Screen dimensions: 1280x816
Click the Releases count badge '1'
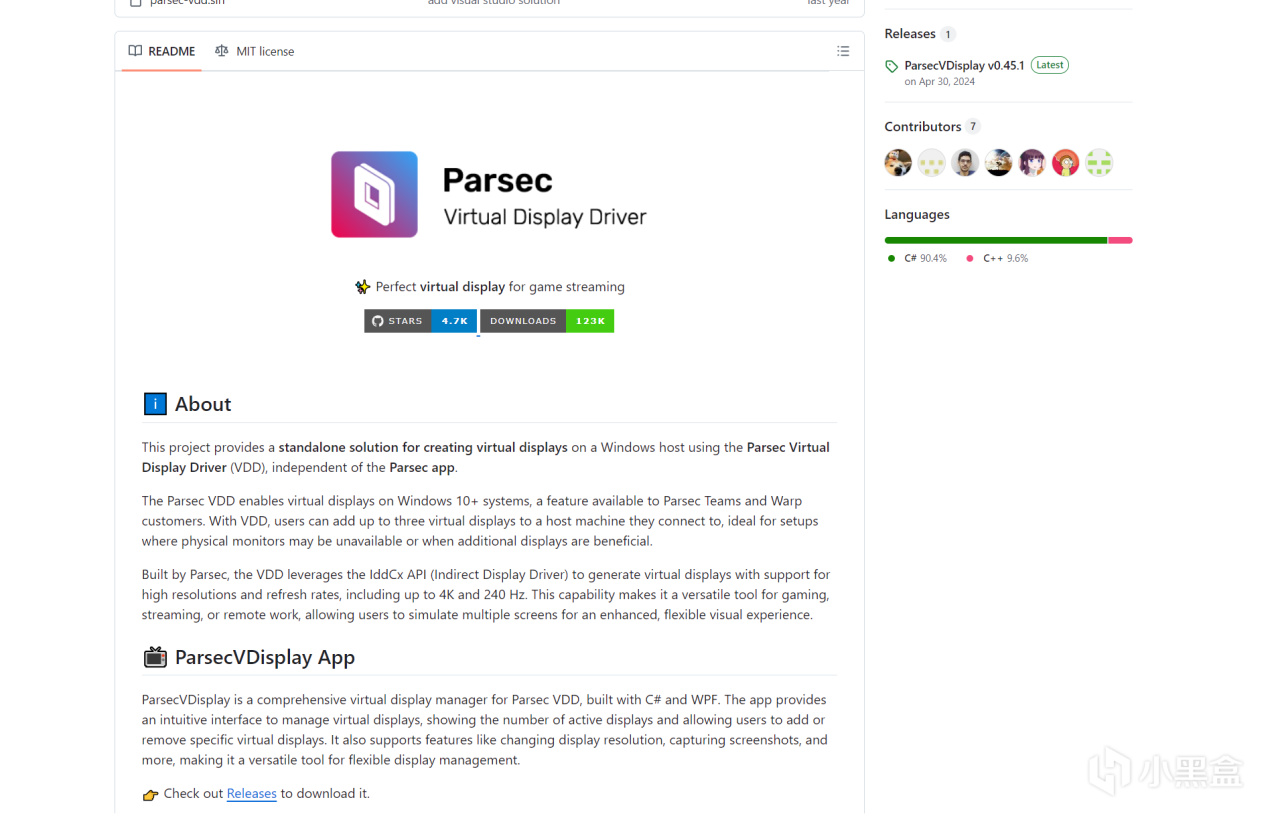pos(948,34)
